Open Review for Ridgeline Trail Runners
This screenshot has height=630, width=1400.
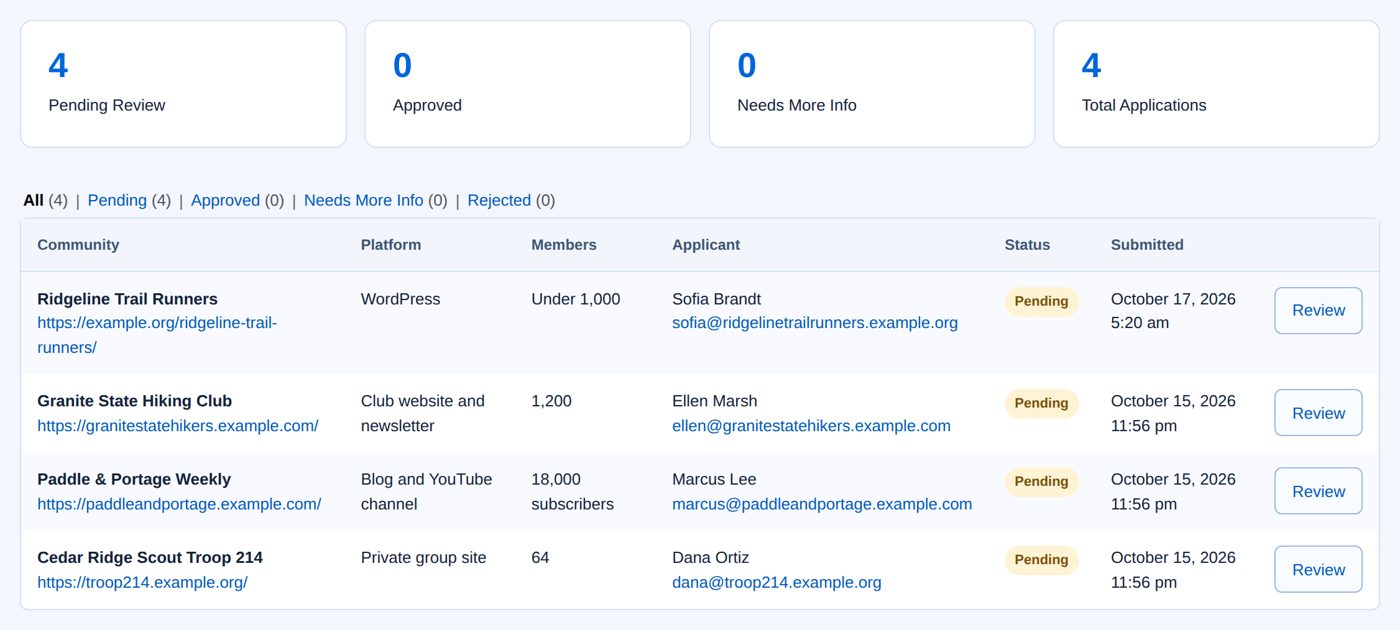pos(1318,310)
